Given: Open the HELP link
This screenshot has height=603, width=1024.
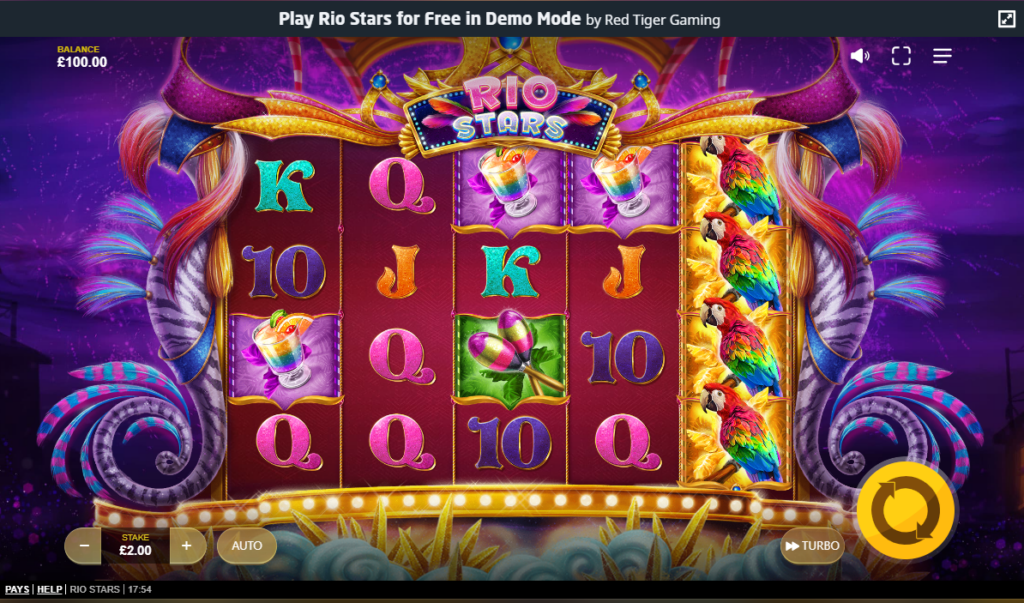Looking at the screenshot, I should [x=50, y=589].
